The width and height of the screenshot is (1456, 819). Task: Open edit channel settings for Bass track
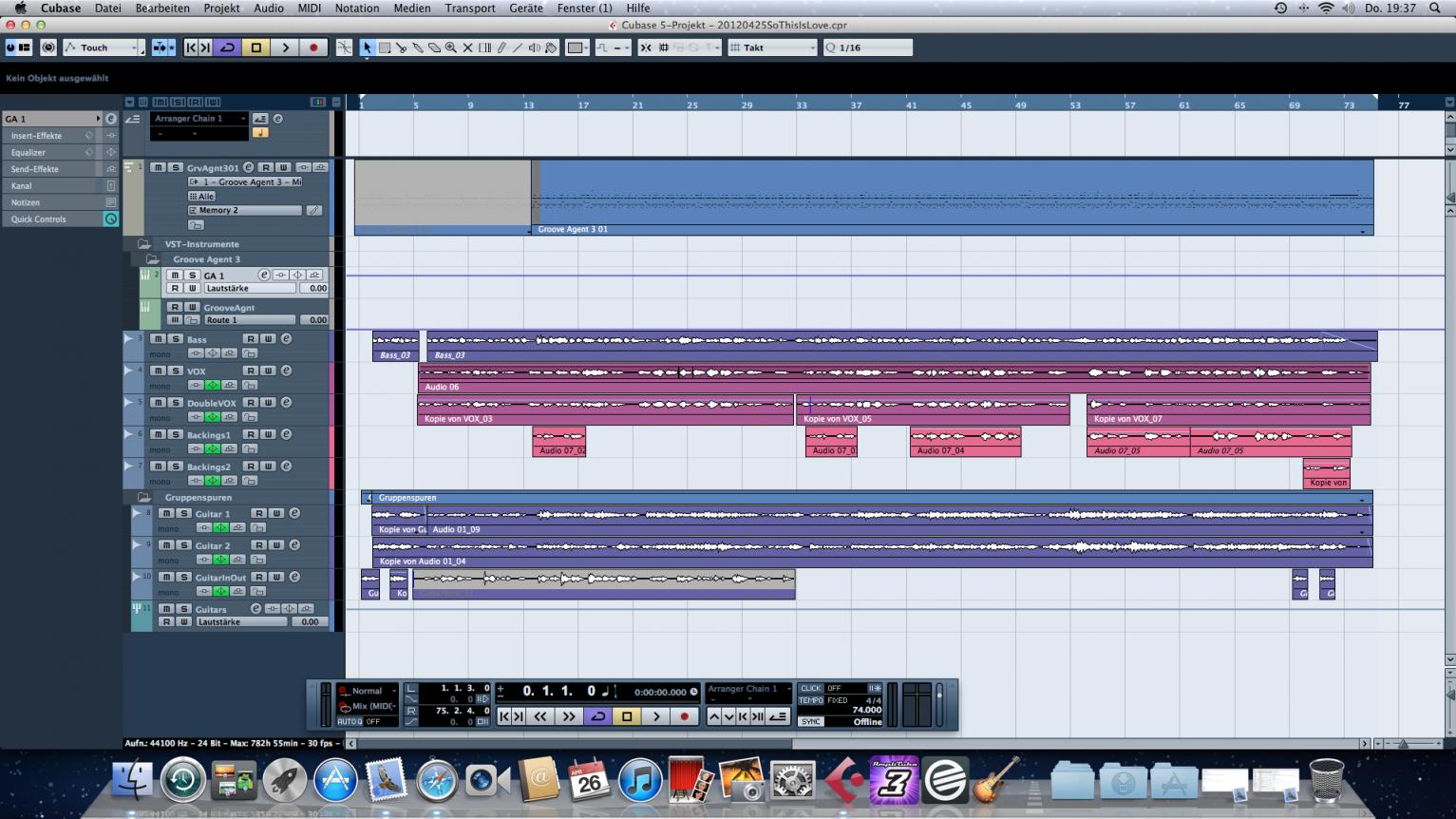pyautogui.click(x=286, y=338)
